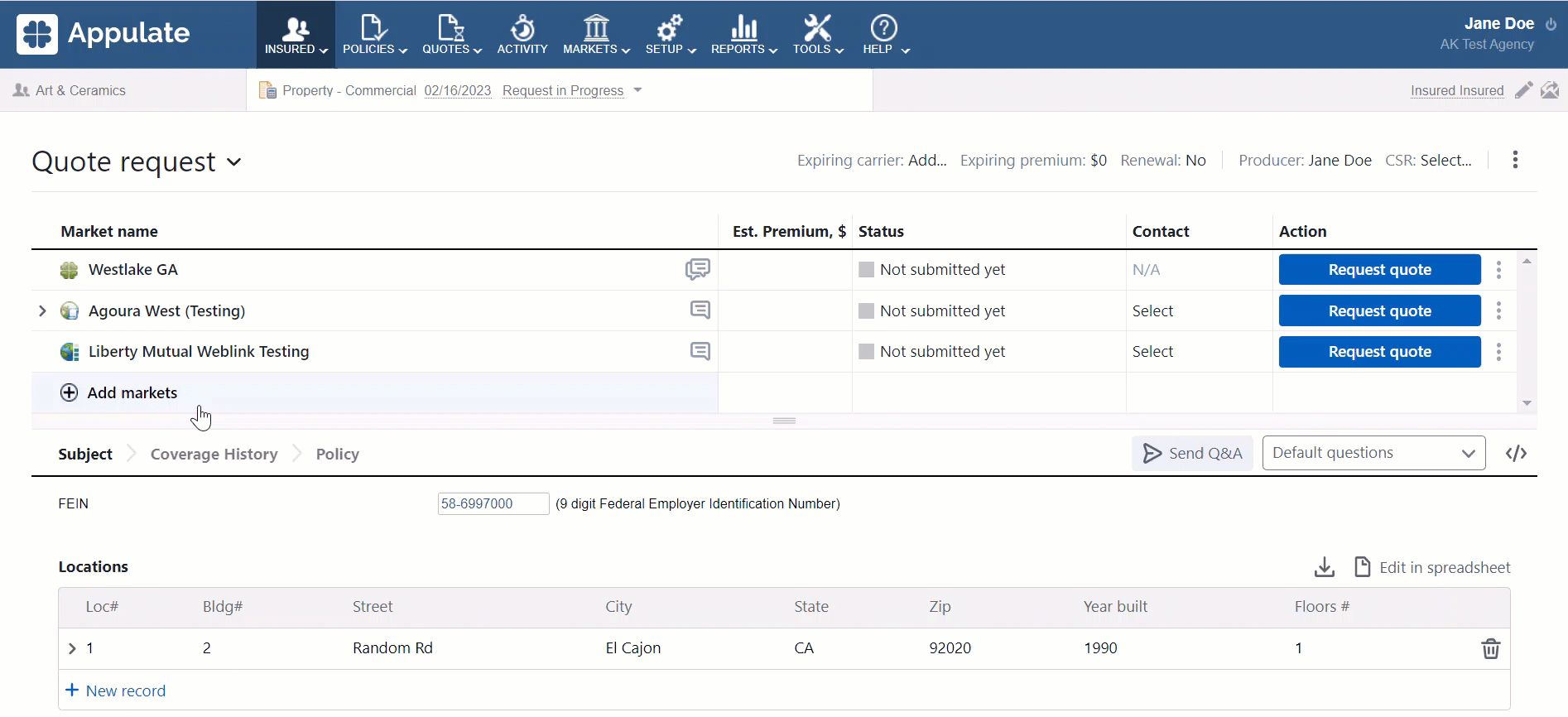1568x717 pixels.
Task: Open the quote request kebab menu
Action: point(1515,160)
